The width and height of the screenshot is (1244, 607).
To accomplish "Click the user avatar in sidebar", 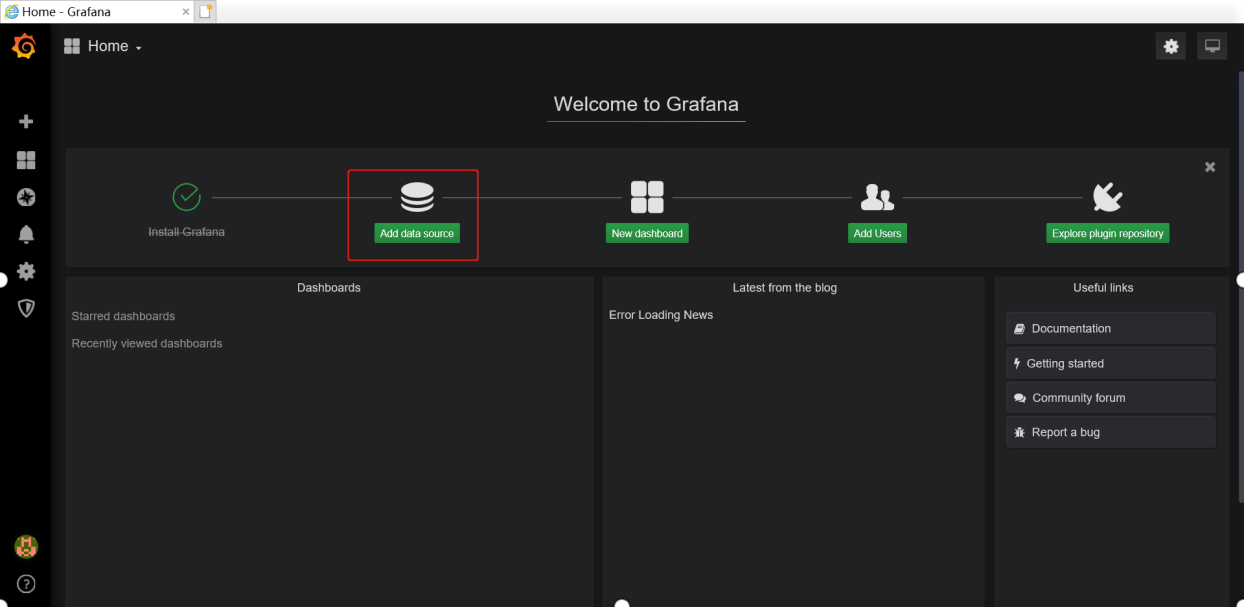I will (26, 546).
